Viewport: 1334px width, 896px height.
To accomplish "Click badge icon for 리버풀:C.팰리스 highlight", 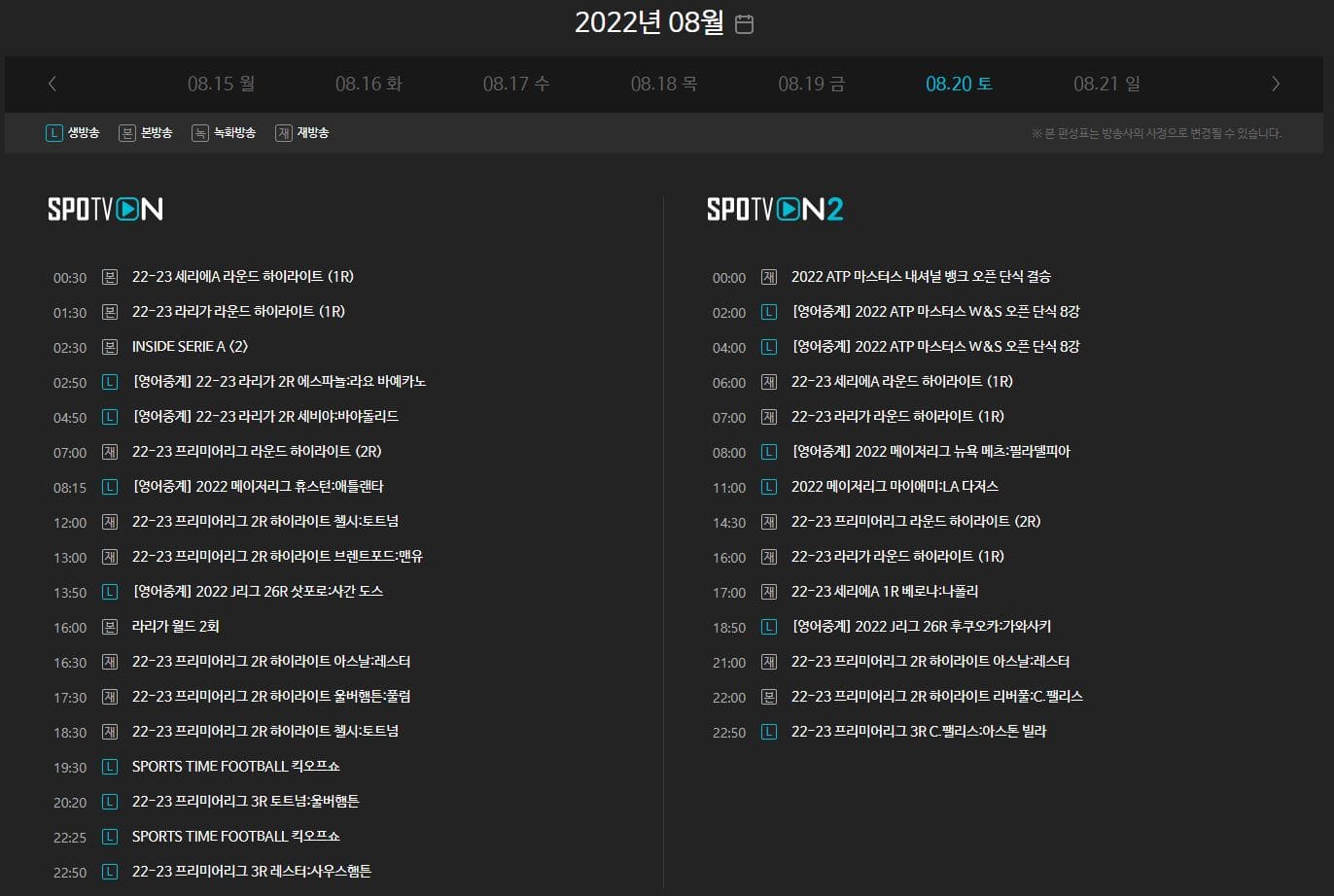I will tap(769, 697).
